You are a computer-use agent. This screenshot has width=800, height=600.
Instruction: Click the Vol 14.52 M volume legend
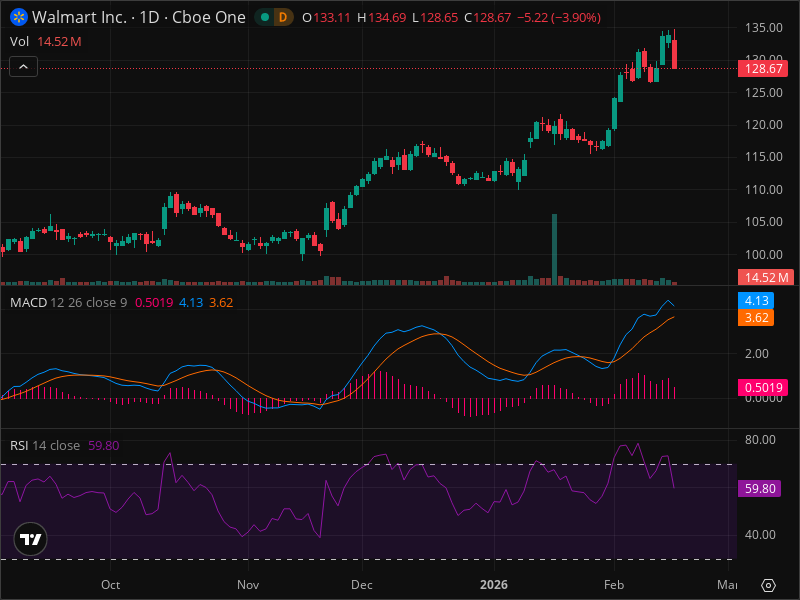(46, 41)
